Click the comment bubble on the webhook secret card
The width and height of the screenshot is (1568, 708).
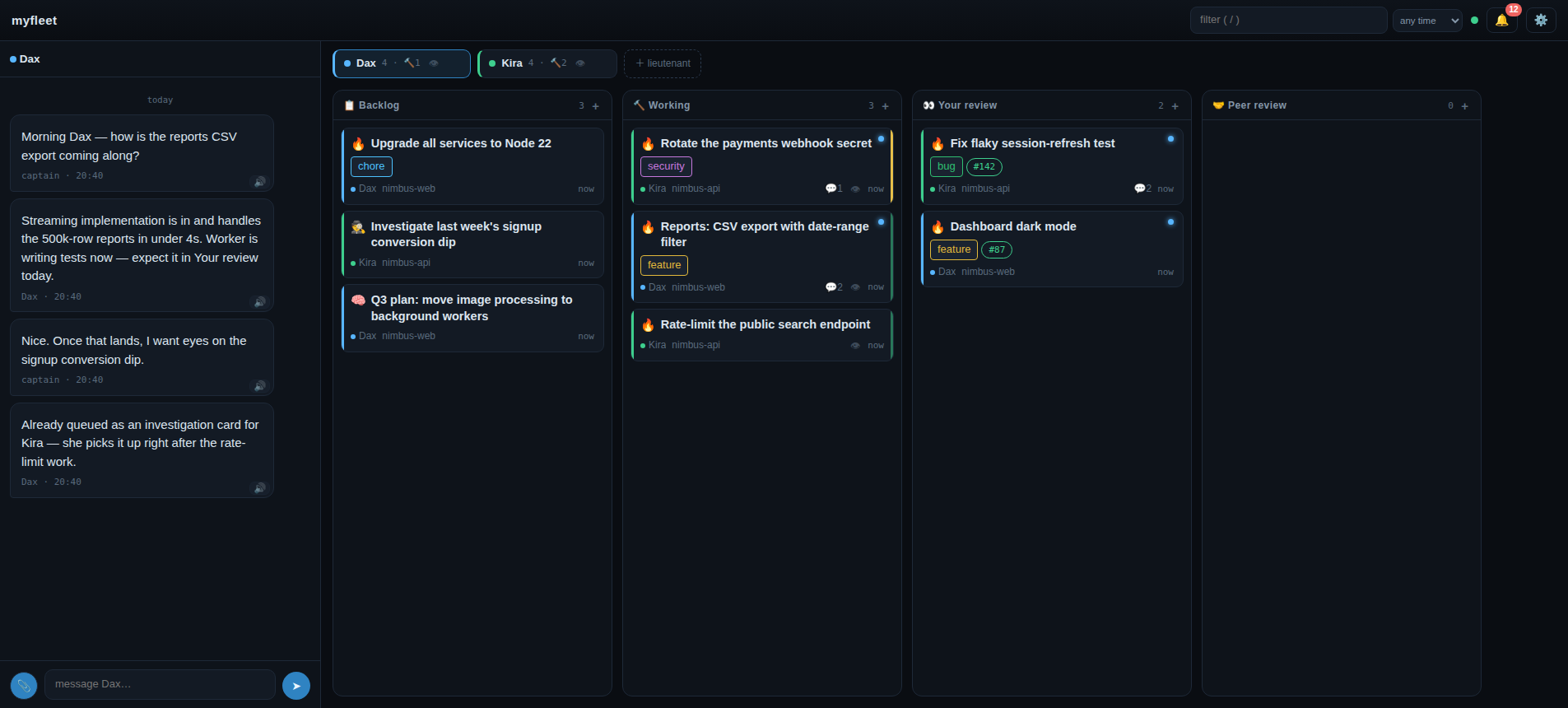click(x=834, y=189)
